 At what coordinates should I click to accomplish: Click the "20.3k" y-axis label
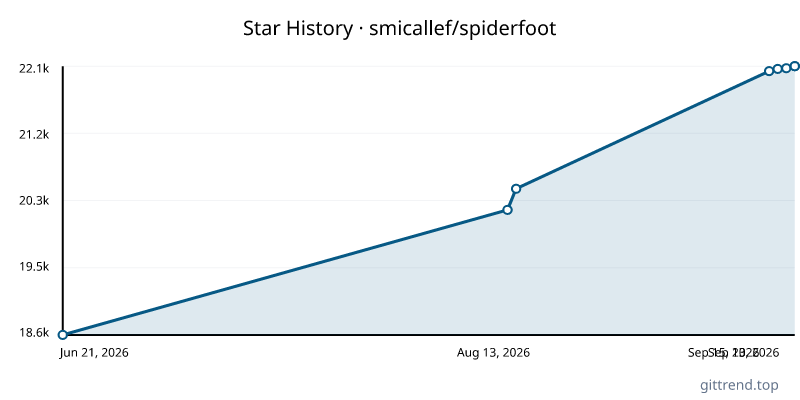point(34,201)
